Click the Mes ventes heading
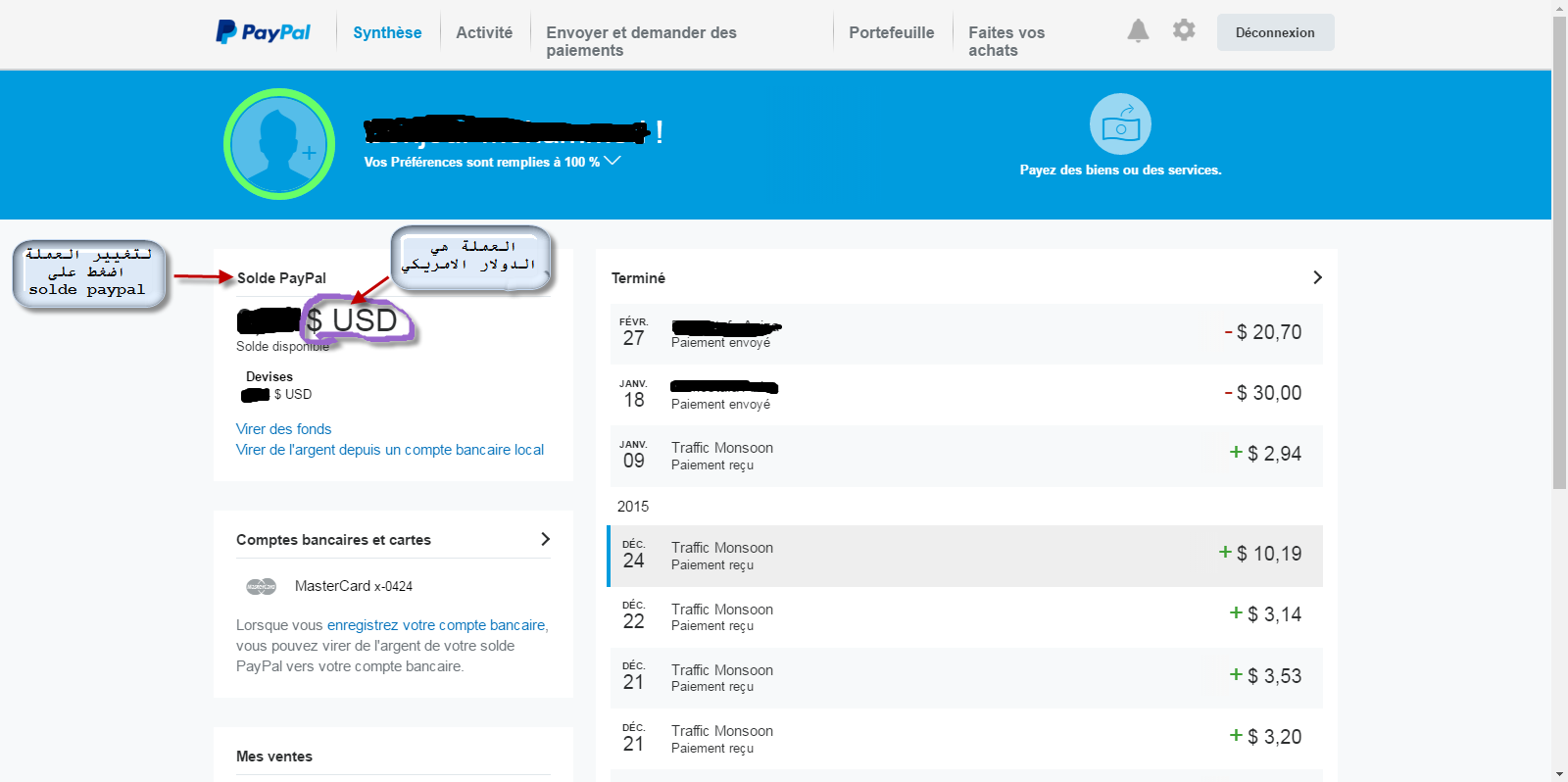The width and height of the screenshot is (1568, 782). [x=274, y=756]
